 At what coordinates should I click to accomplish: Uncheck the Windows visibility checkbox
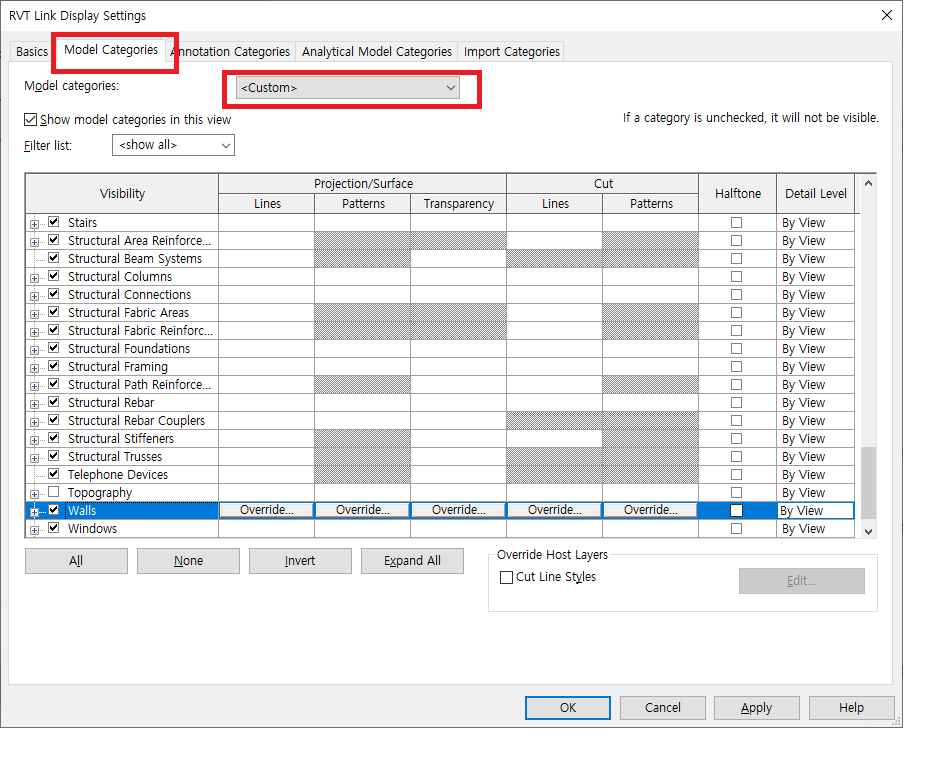[x=54, y=528]
